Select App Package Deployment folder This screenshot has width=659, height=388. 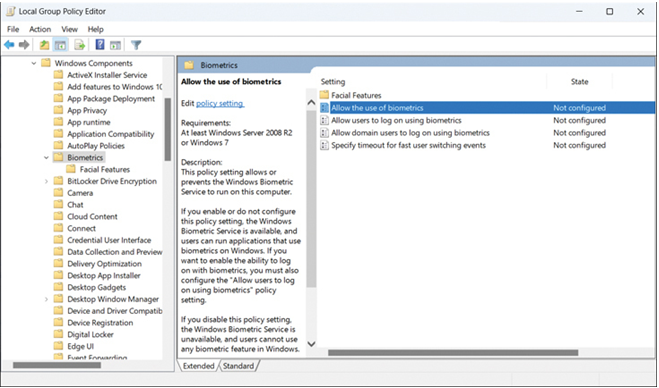(x=111, y=98)
